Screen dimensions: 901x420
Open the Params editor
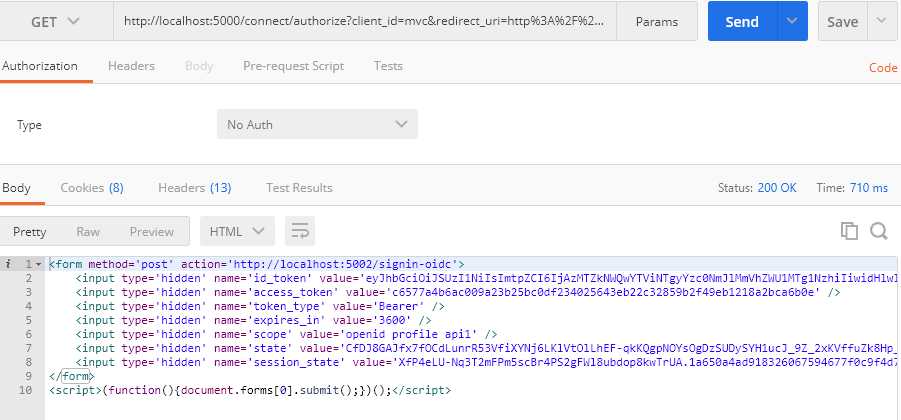click(657, 21)
